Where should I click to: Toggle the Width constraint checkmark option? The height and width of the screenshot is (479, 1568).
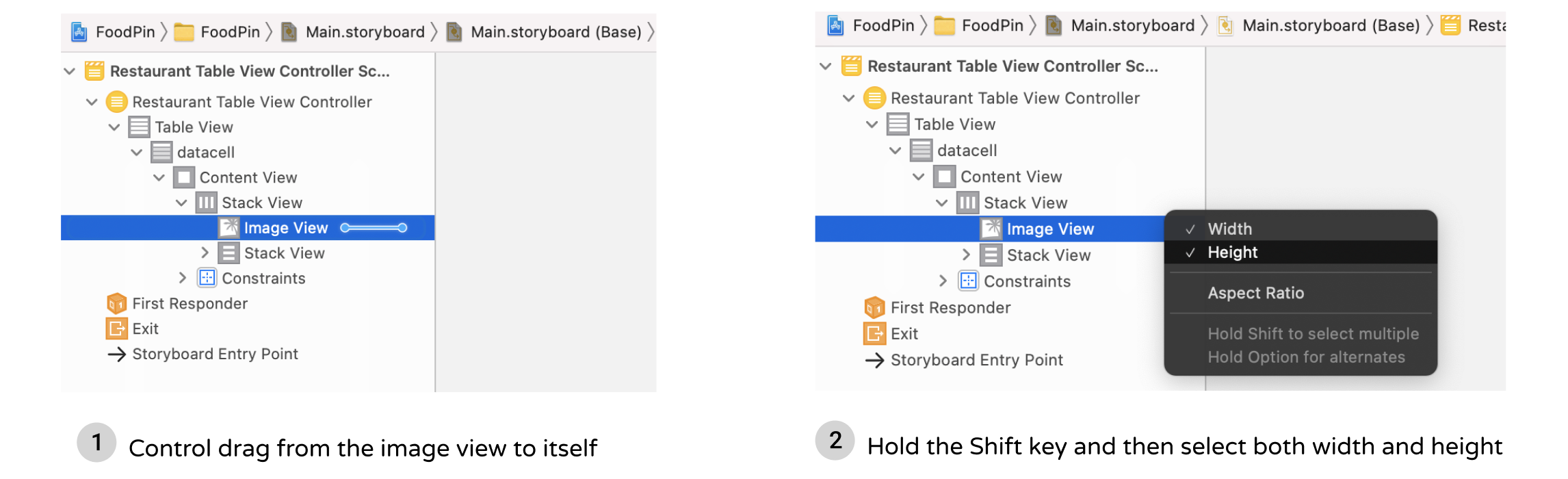[1229, 229]
